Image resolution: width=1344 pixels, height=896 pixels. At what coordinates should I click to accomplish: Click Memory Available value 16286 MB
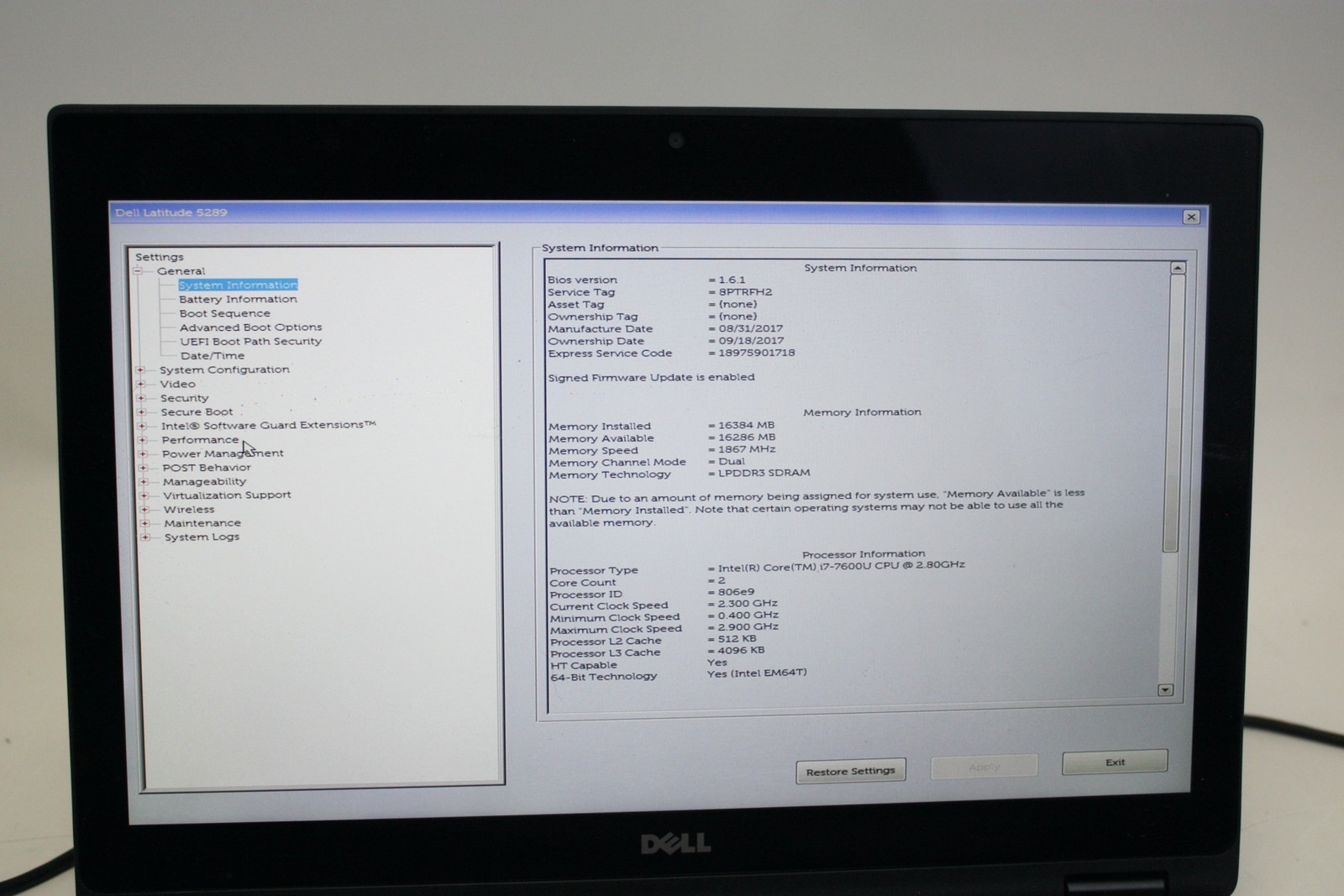[x=747, y=438]
